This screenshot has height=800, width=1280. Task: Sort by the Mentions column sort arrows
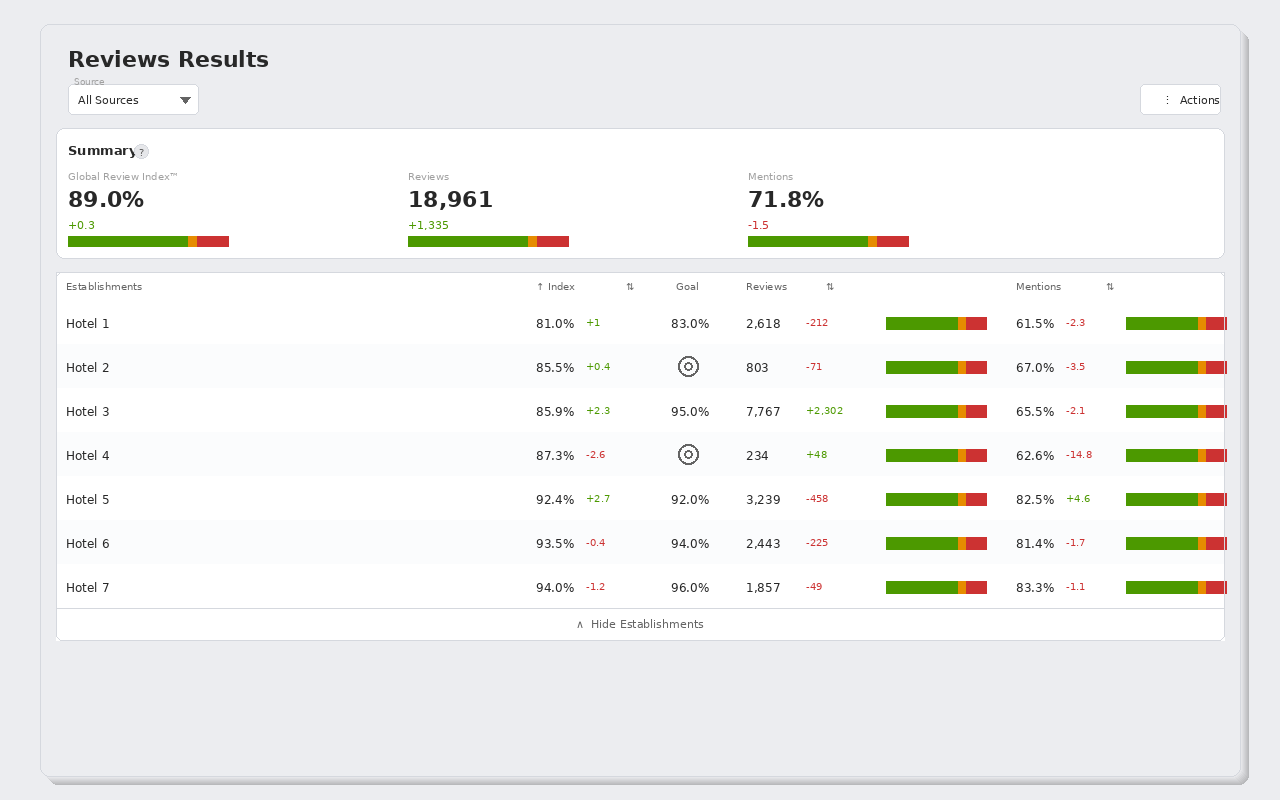(x=1110, y=287)
